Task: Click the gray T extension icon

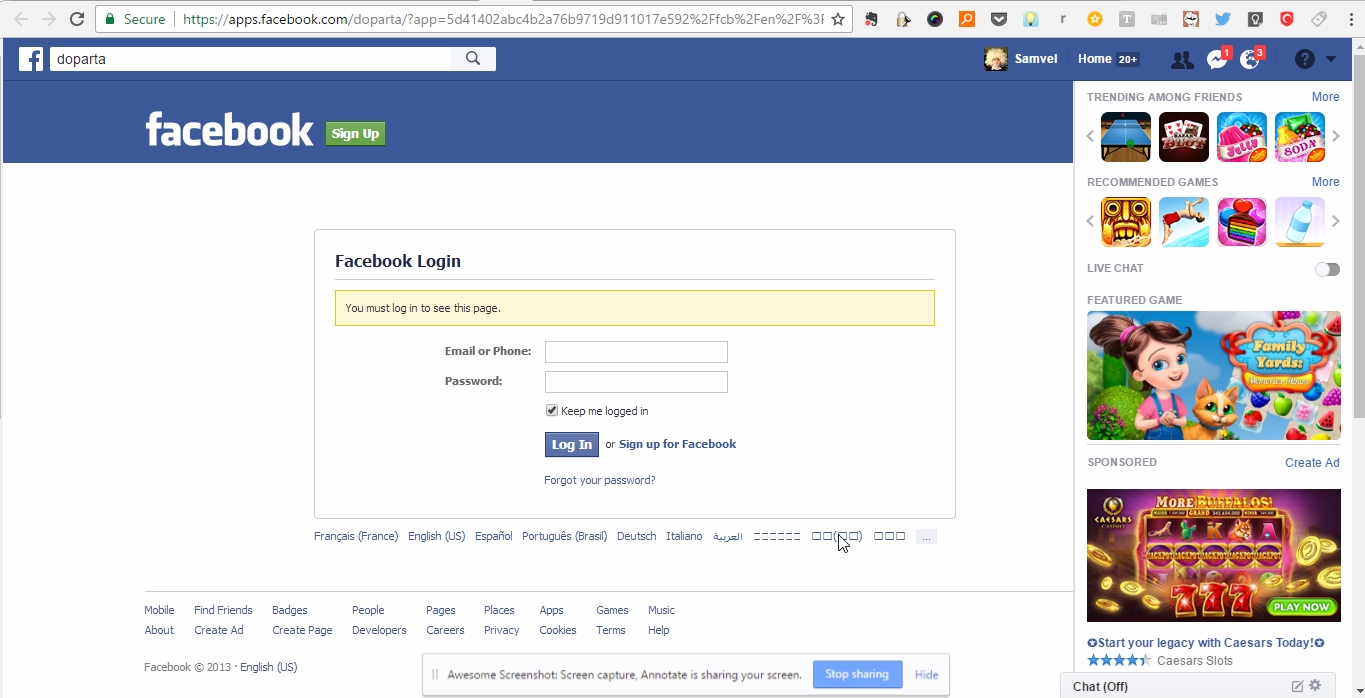Action: (1127, 19)
